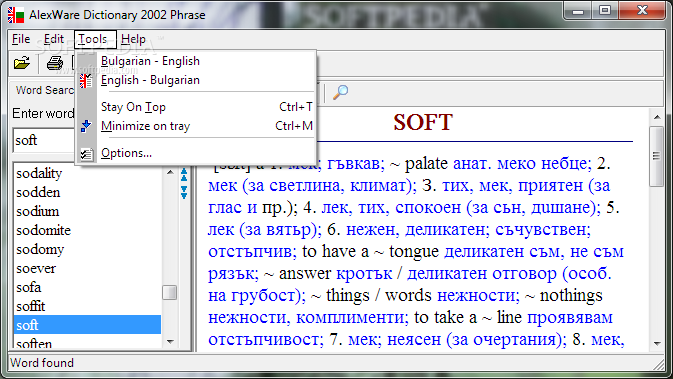Select 'sodomite' in the word list

point(88,230)
